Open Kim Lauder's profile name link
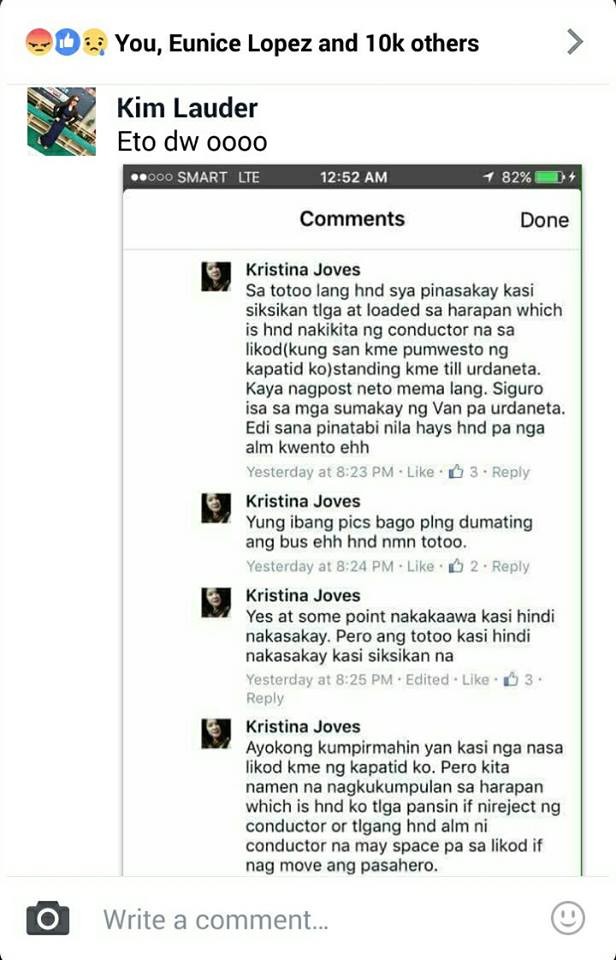Image resolution: width=616 pixels, height=960 pixels. [x=187, y=108]
